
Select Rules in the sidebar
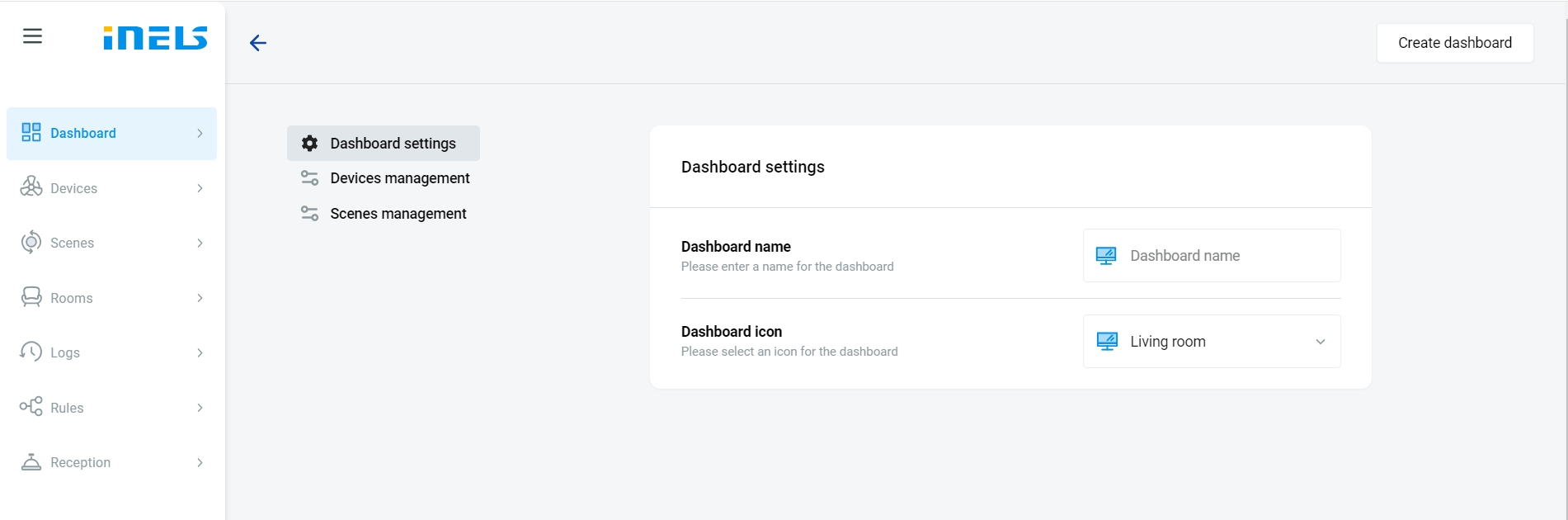pyautogui.click(x=67, y=408)
